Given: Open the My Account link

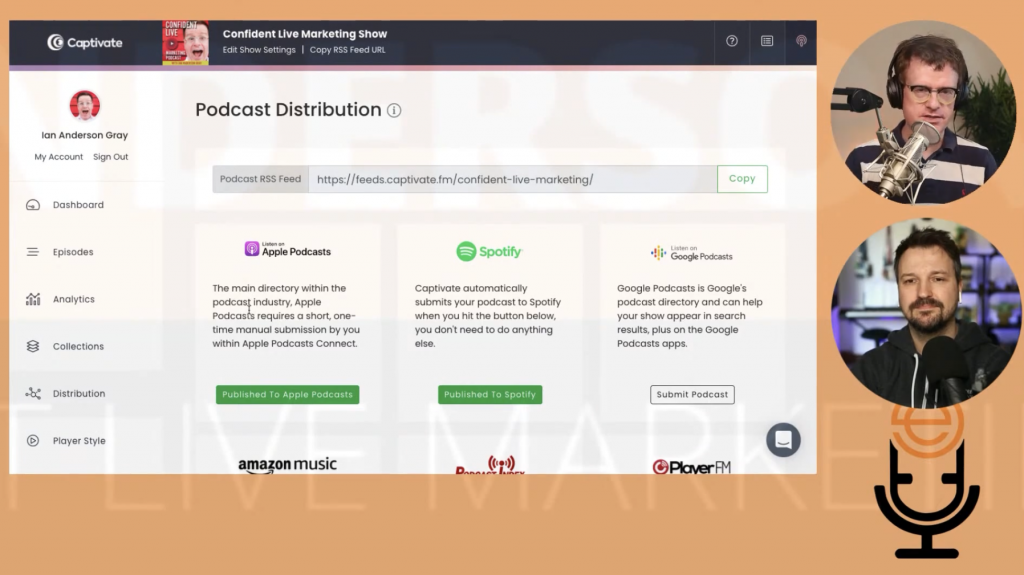Looking at the screenshot, I should pos(59,157).
